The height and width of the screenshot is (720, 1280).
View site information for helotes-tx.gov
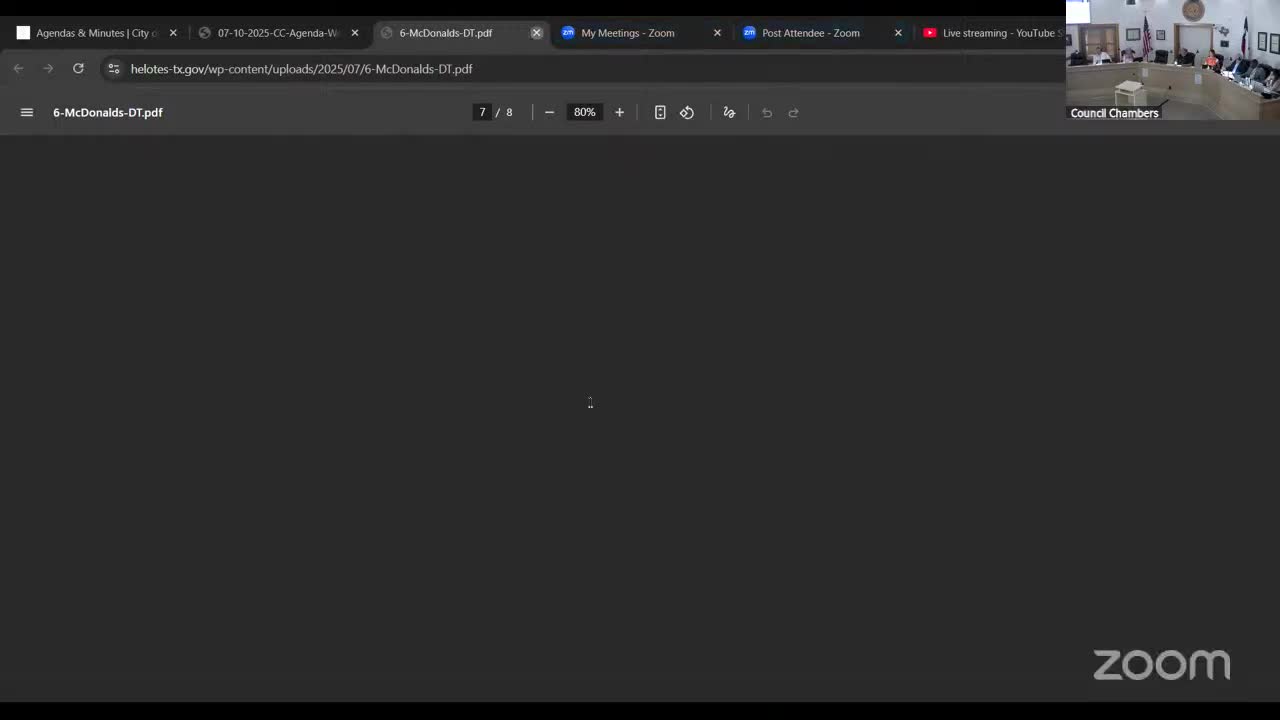pos(113,69)
